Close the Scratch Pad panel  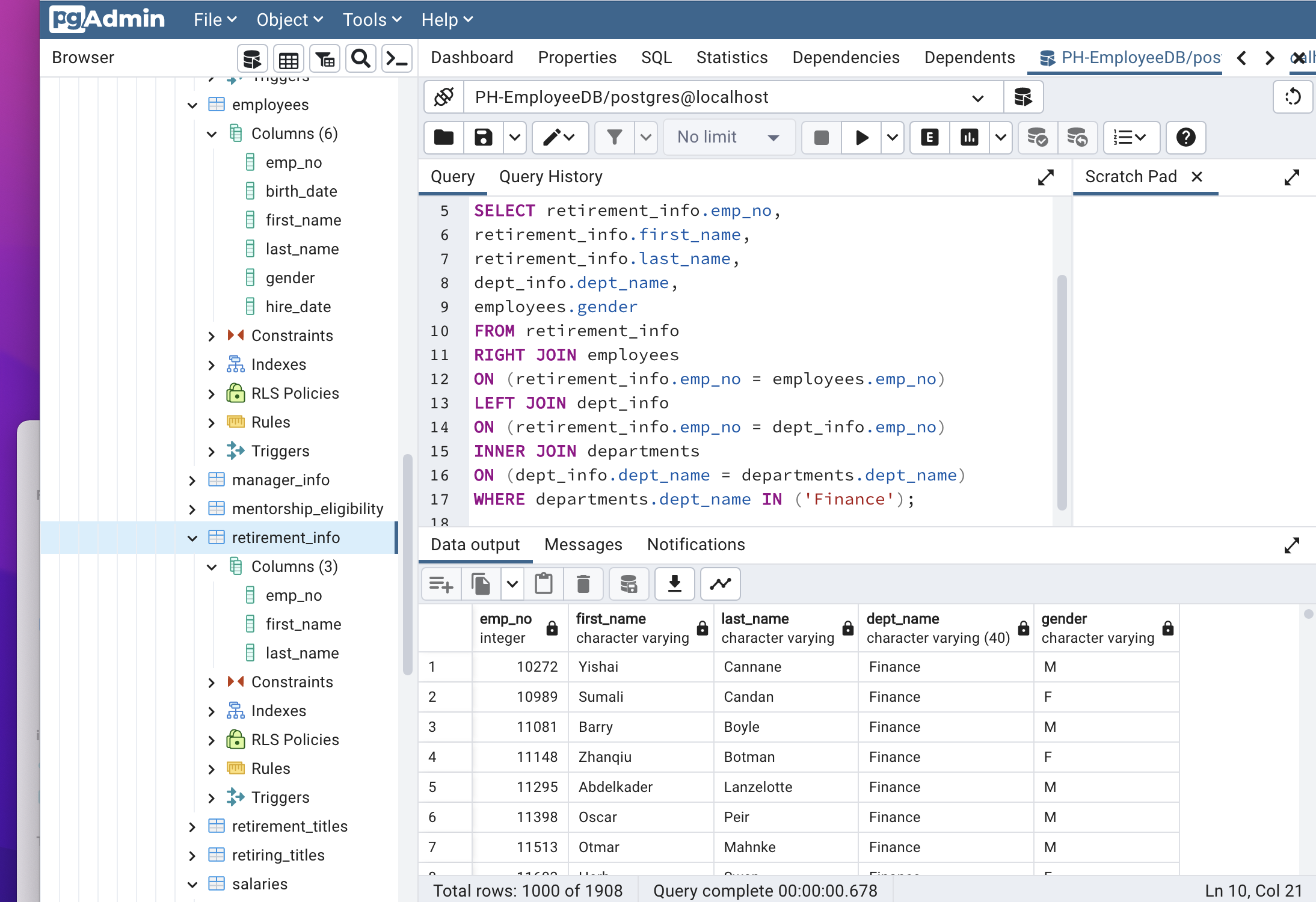click(x=1197, y=177)
